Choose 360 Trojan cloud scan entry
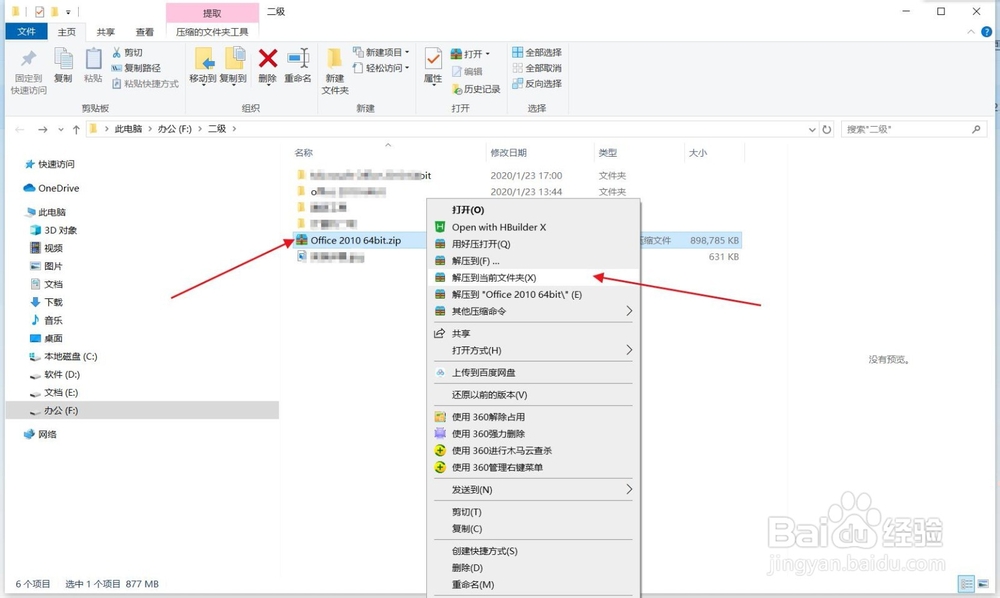This screenshot has width=1000, height=598. click(533, 450)
